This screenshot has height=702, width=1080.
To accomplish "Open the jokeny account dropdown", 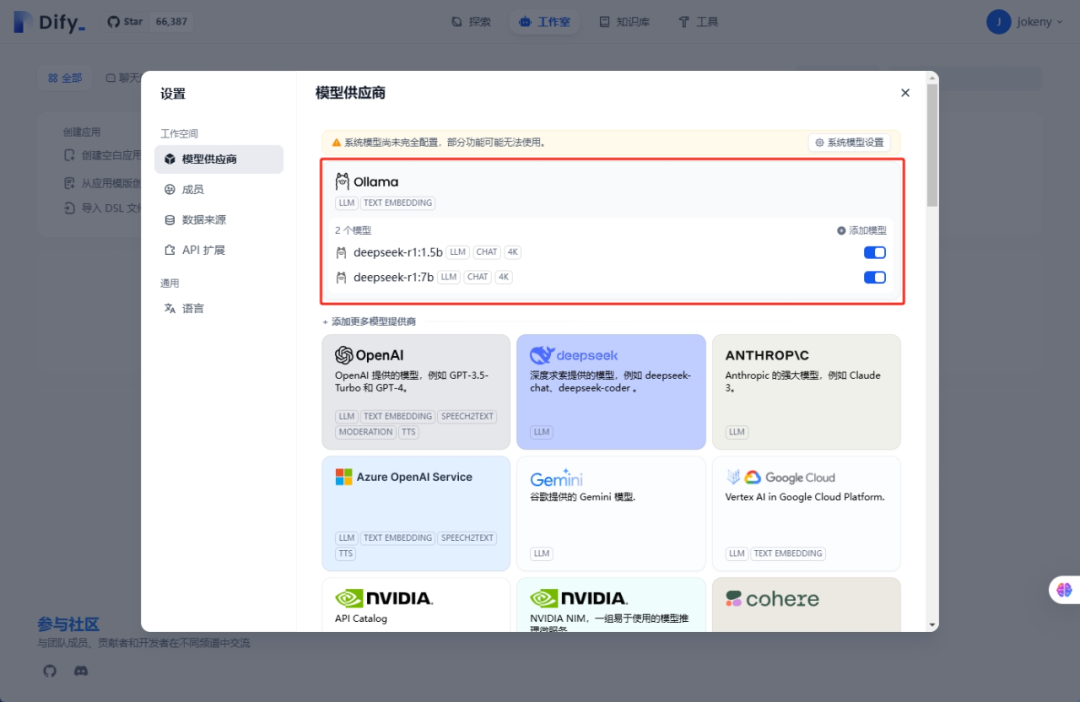I will click(1025, 21).
